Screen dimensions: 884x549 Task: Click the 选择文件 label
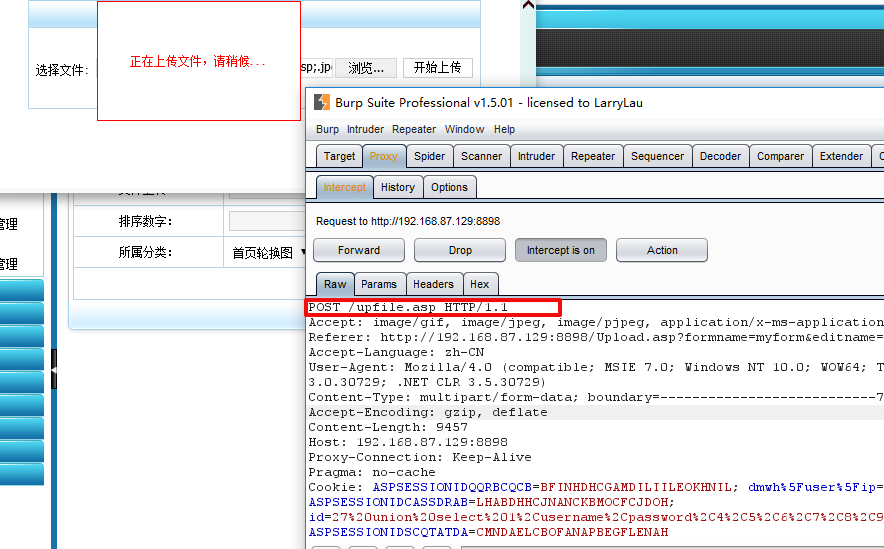pyautogui.click(x=62, y=70)
